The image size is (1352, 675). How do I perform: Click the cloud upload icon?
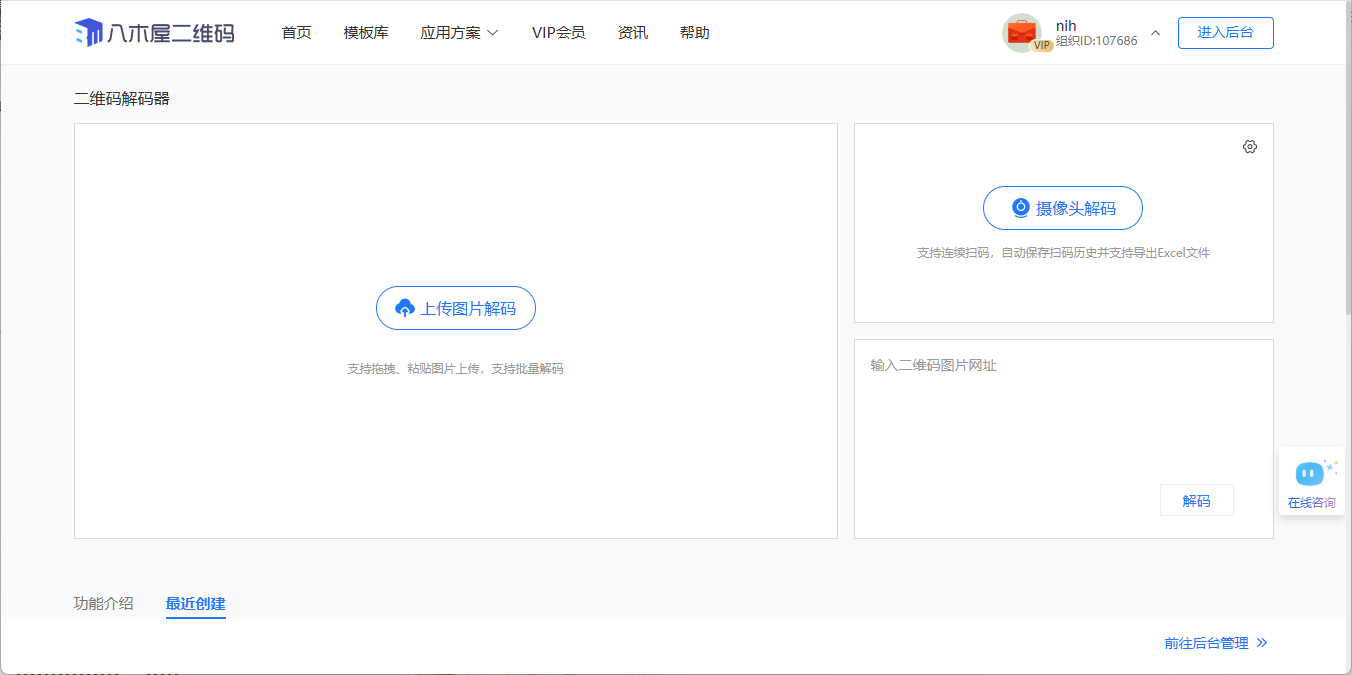(x=405, y=308)
